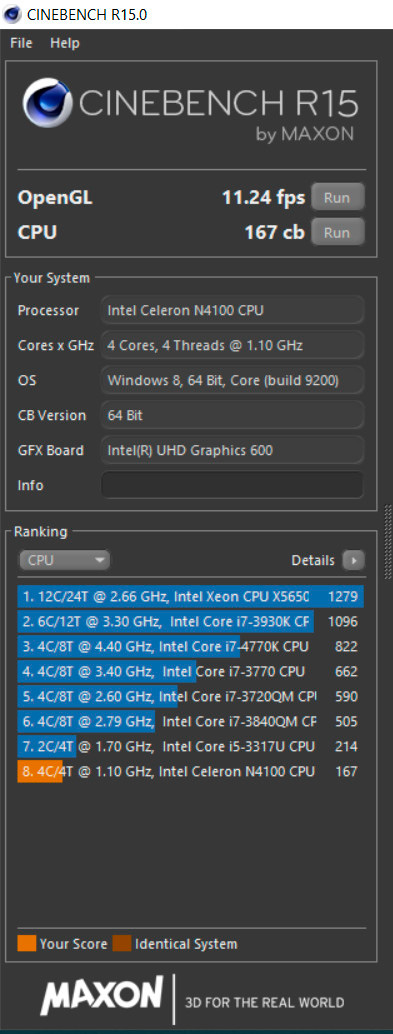
Task: Select the Celeron N4100 ranking entry
Action: click(191, 771)
